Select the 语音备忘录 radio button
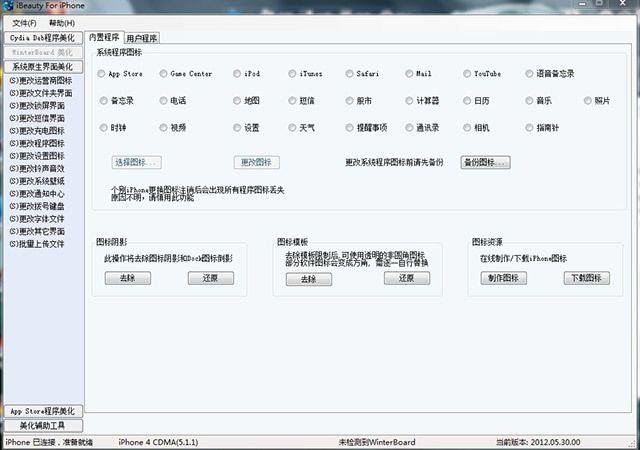This screenshot has height=450, width=640. tap(529, 74)
